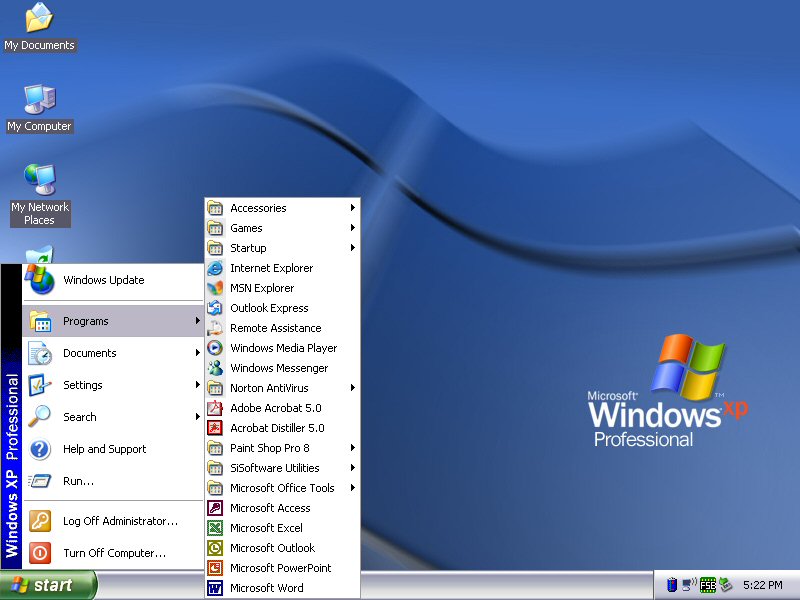Expand the Paint Shop Pro 8 submenu arrow
The height and width of the screenshot is (600, 800).
pyautogui.click(x=353, y=447)
